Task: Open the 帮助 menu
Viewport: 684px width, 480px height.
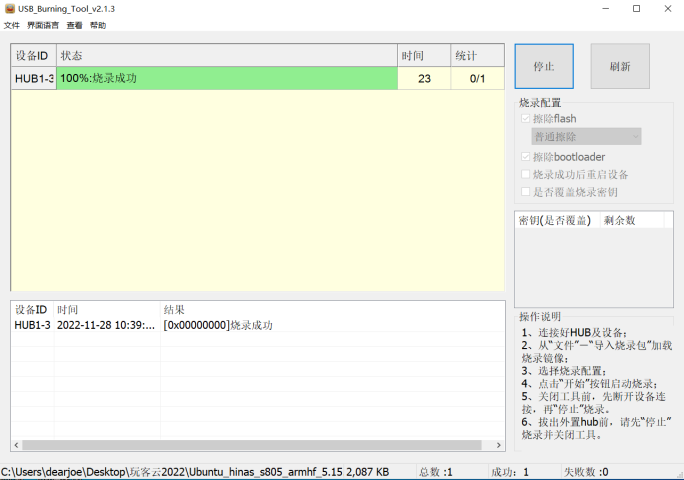Action: 98,25
